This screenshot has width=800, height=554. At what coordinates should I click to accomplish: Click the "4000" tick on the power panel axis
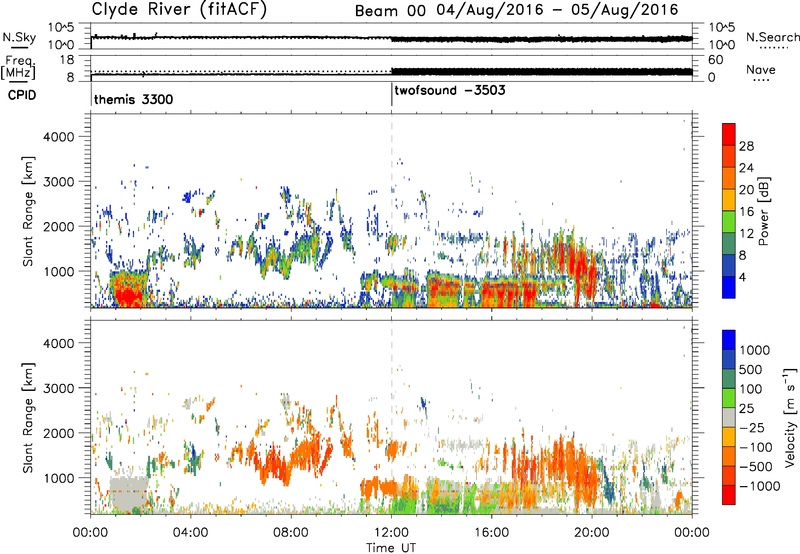59,137
